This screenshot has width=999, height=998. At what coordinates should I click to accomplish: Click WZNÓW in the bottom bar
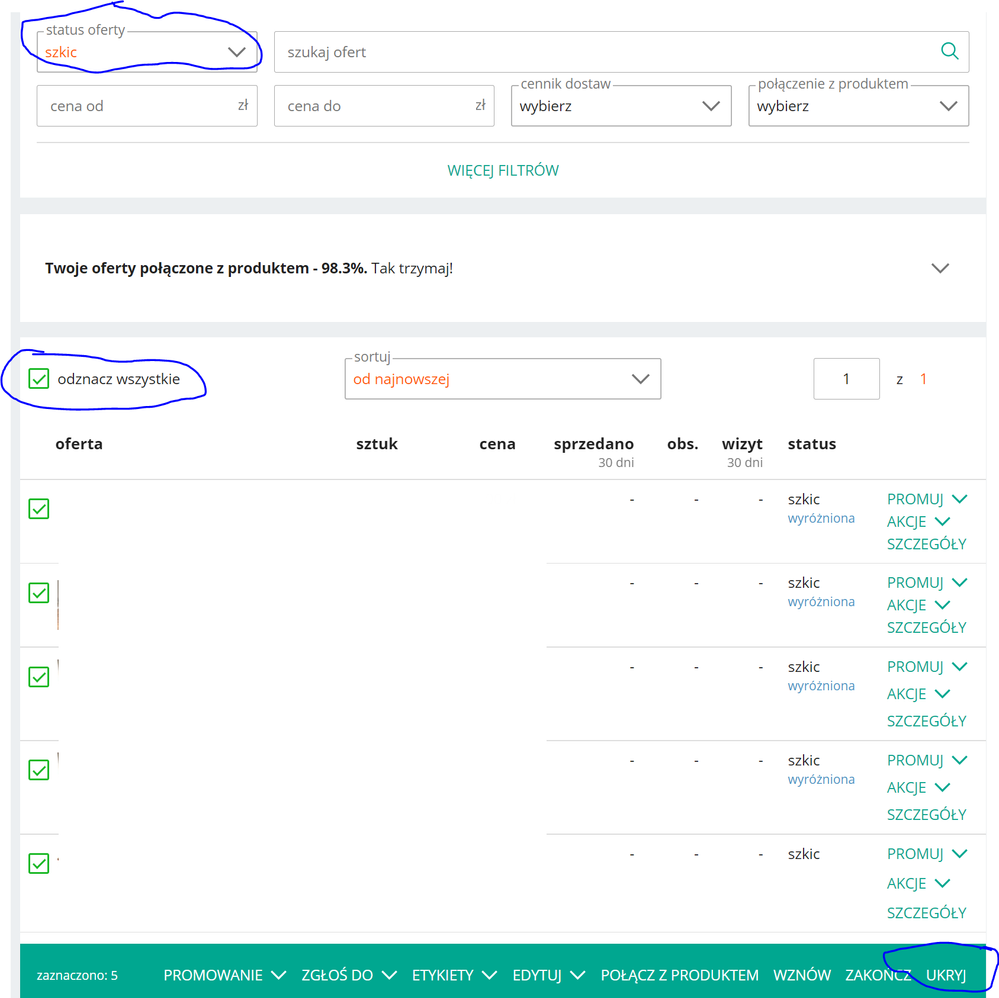pyautogui.click(x=802, y=975)
